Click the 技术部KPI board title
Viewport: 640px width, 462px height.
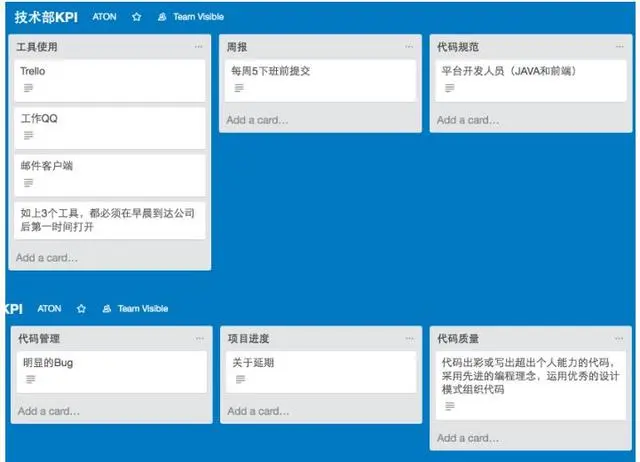point(47,17)
